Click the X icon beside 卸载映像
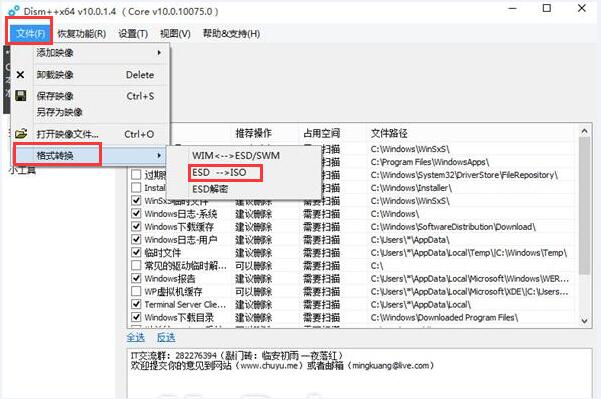601x399 pixels. 20,75
